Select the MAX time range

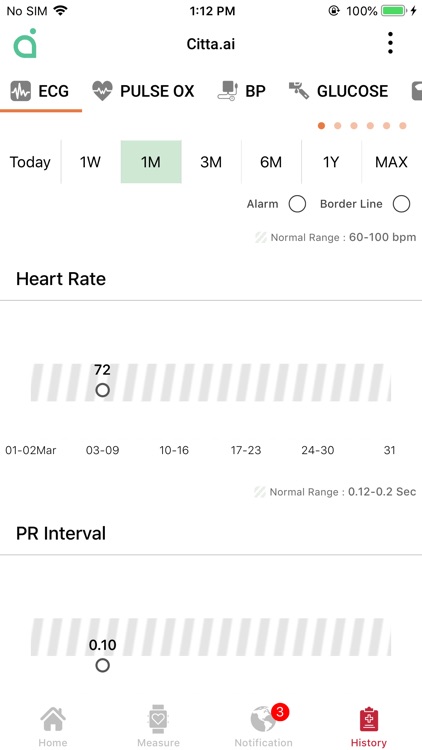[x=391, y=162]
